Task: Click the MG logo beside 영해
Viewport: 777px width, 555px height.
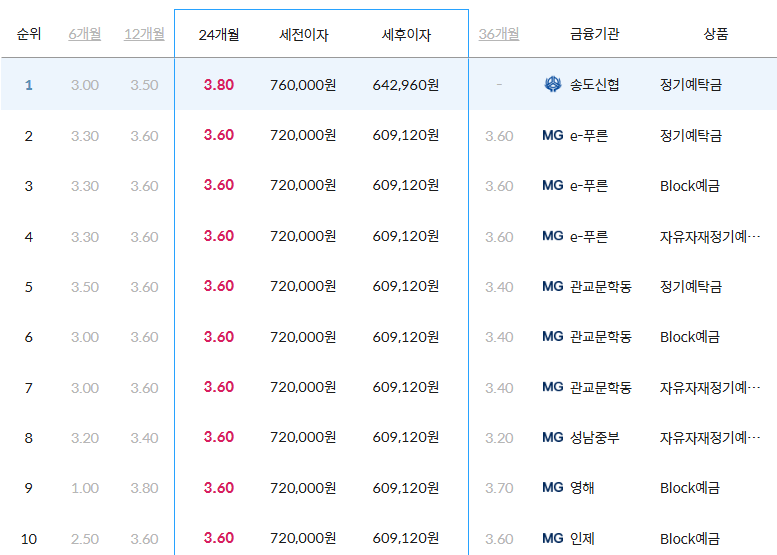Action: [x=553, y=488]
